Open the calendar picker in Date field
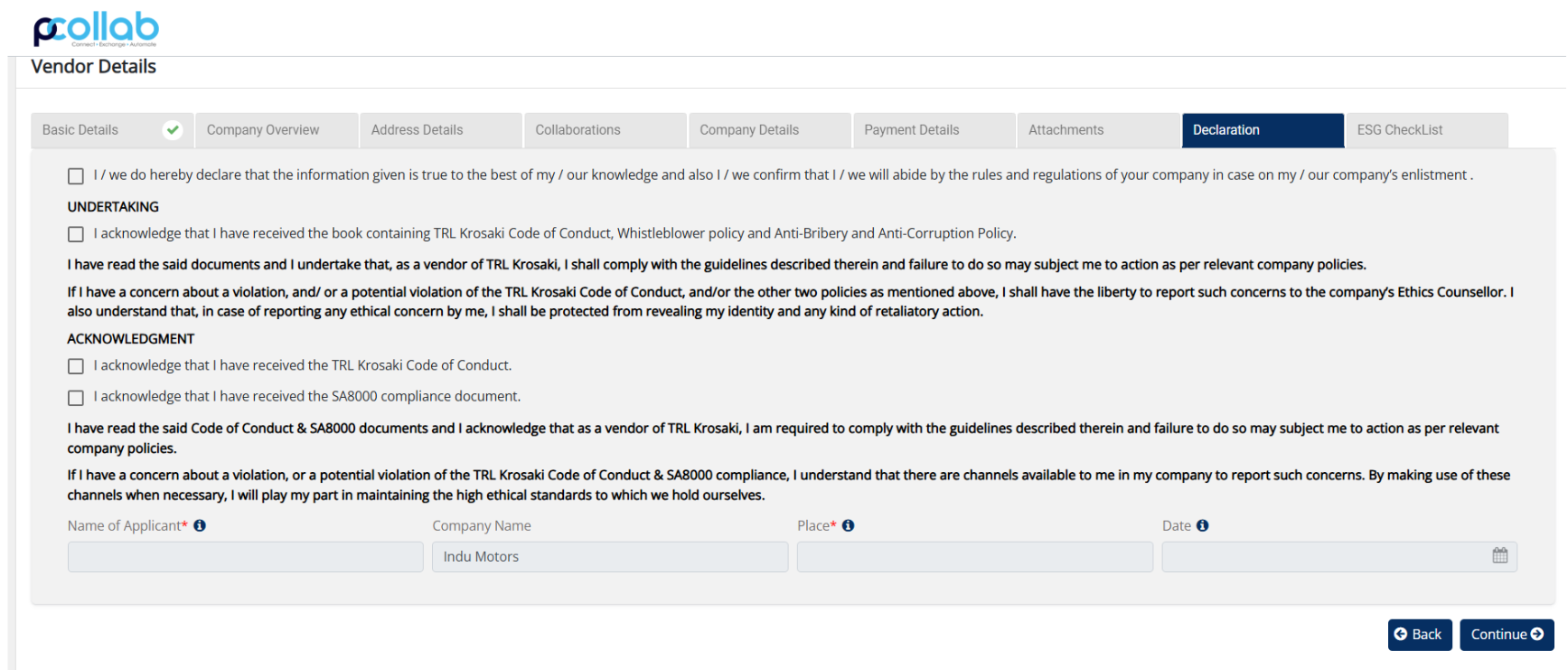This screenshot has height=670, width=1568. [1500, 556]
